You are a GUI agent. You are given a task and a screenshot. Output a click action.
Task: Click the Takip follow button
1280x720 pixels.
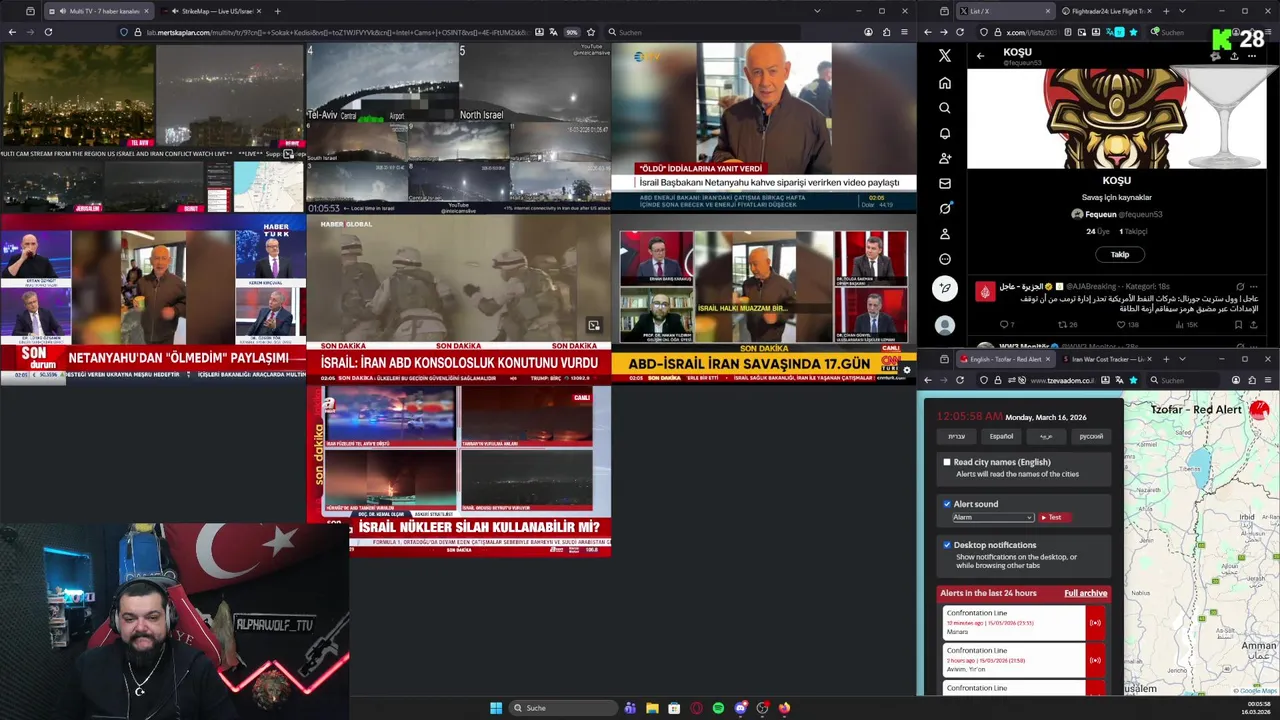(1120, 254)
